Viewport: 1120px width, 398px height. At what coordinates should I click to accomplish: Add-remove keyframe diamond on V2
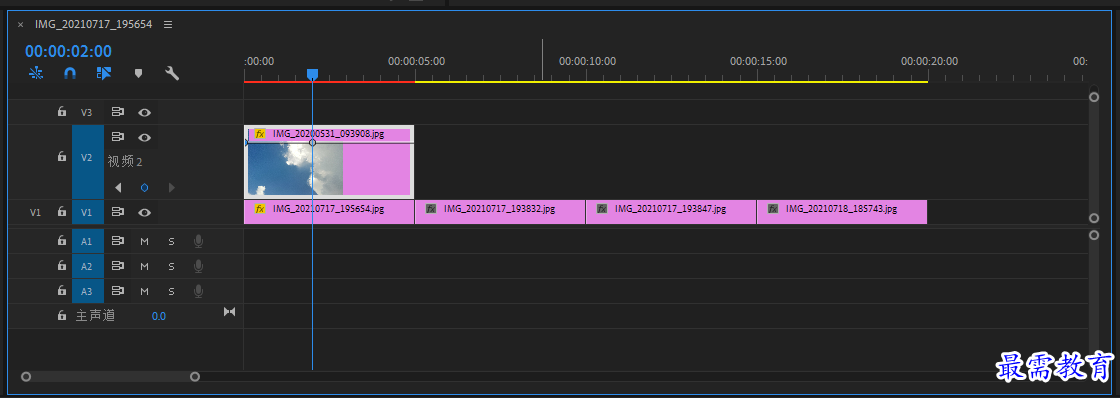coord(144,188)
